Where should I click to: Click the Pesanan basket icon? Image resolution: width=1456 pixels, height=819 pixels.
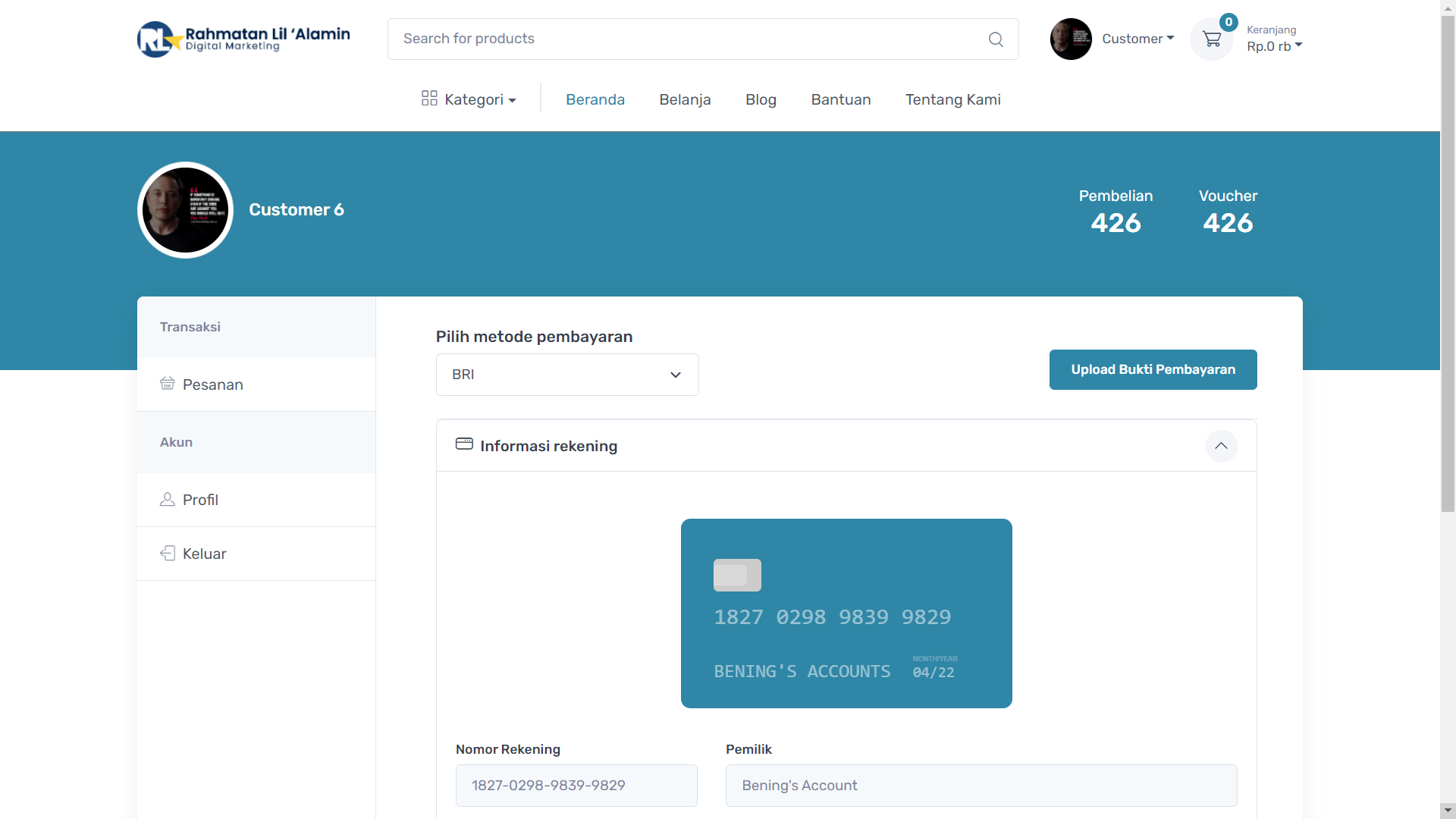pyautogui.click(x=168, y=384)
